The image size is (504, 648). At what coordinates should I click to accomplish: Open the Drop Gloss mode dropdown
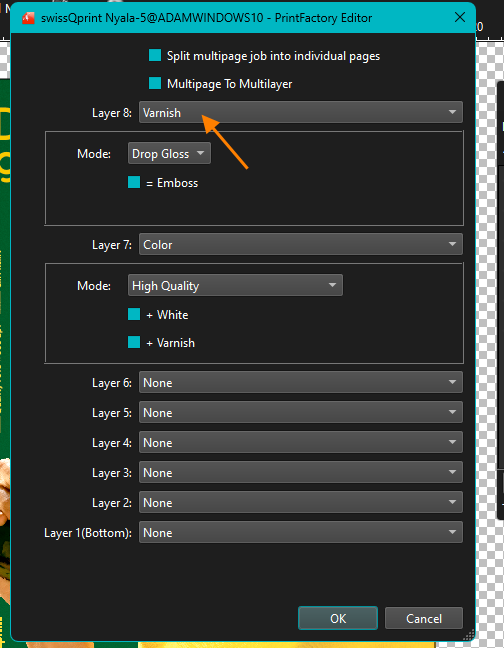[x=169, y=153]
